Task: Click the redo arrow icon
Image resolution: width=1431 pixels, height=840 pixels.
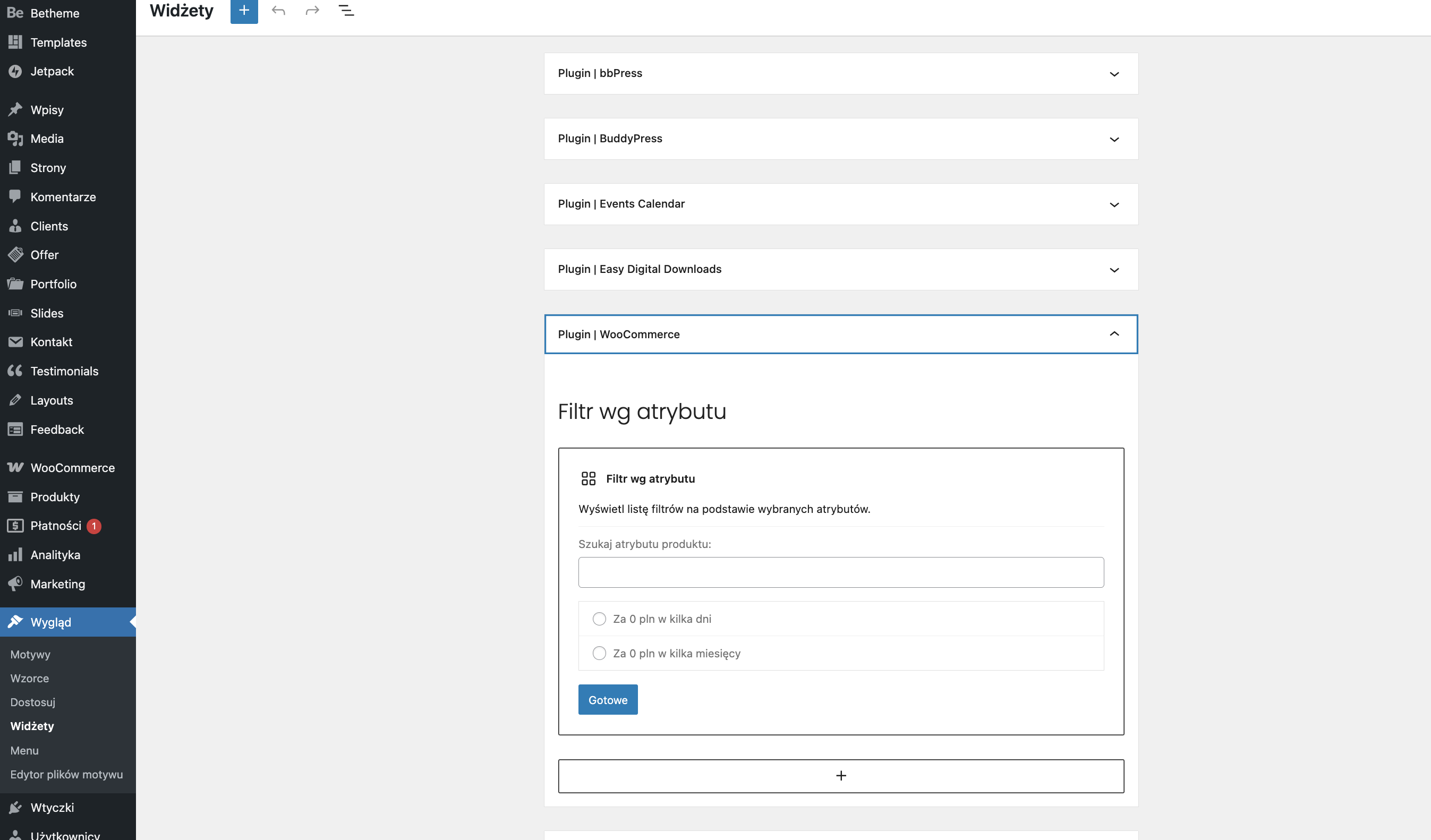Action: 312,10
